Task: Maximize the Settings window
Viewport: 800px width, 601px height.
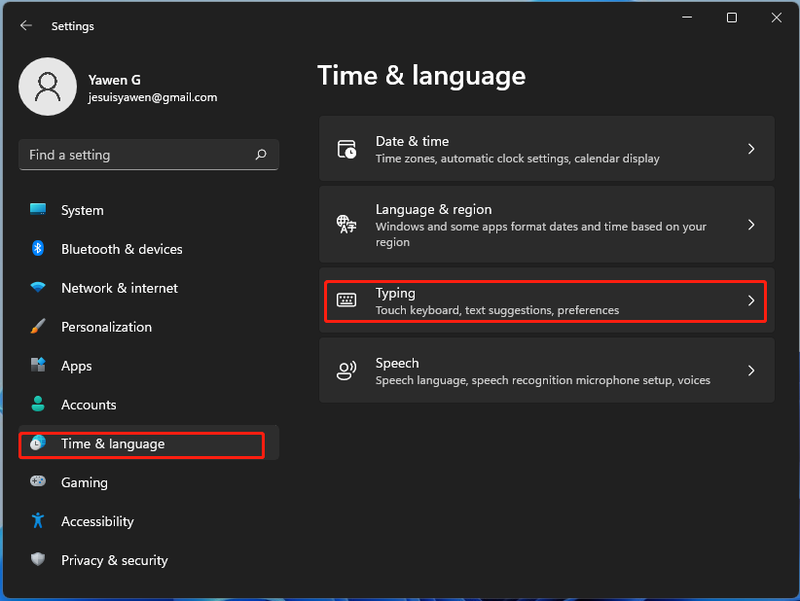Action: point(732,17)
